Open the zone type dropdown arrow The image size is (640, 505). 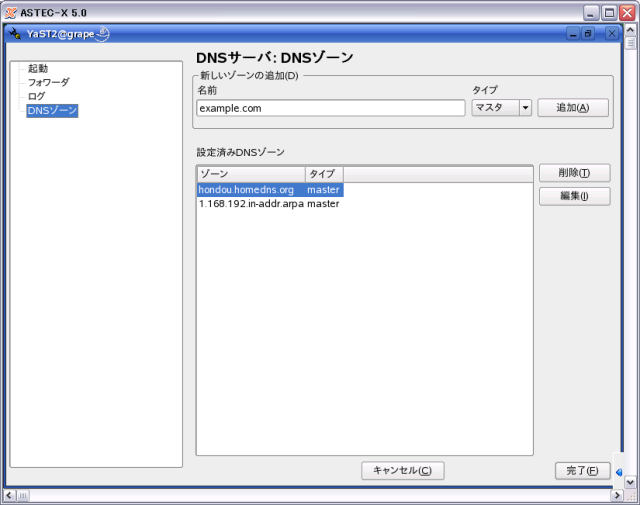pos(524,108)
